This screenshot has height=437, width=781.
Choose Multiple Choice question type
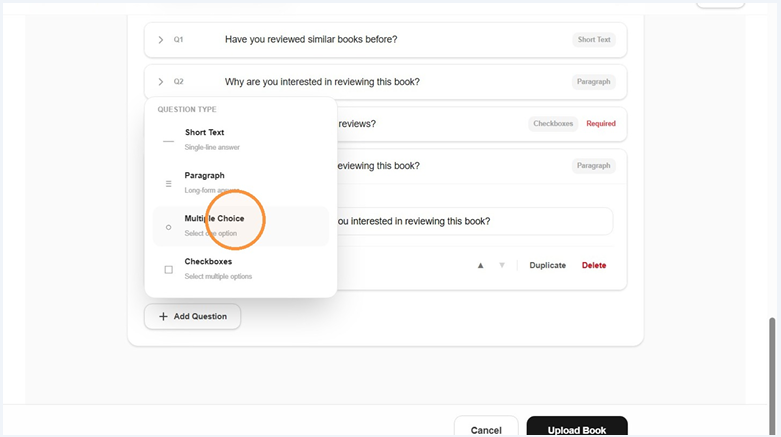coord(241,226)
